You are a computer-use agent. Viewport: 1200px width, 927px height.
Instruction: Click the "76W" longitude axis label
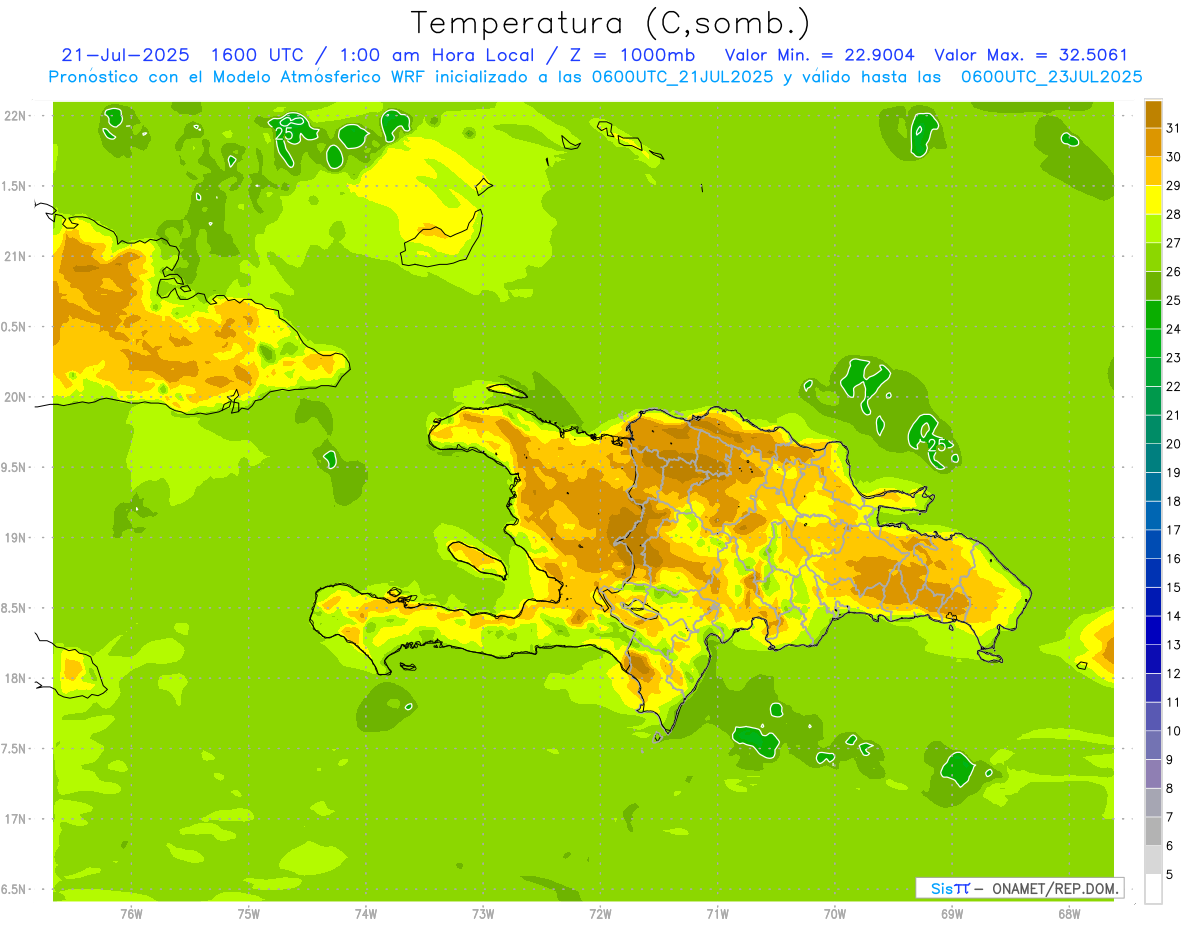(131, 913)
